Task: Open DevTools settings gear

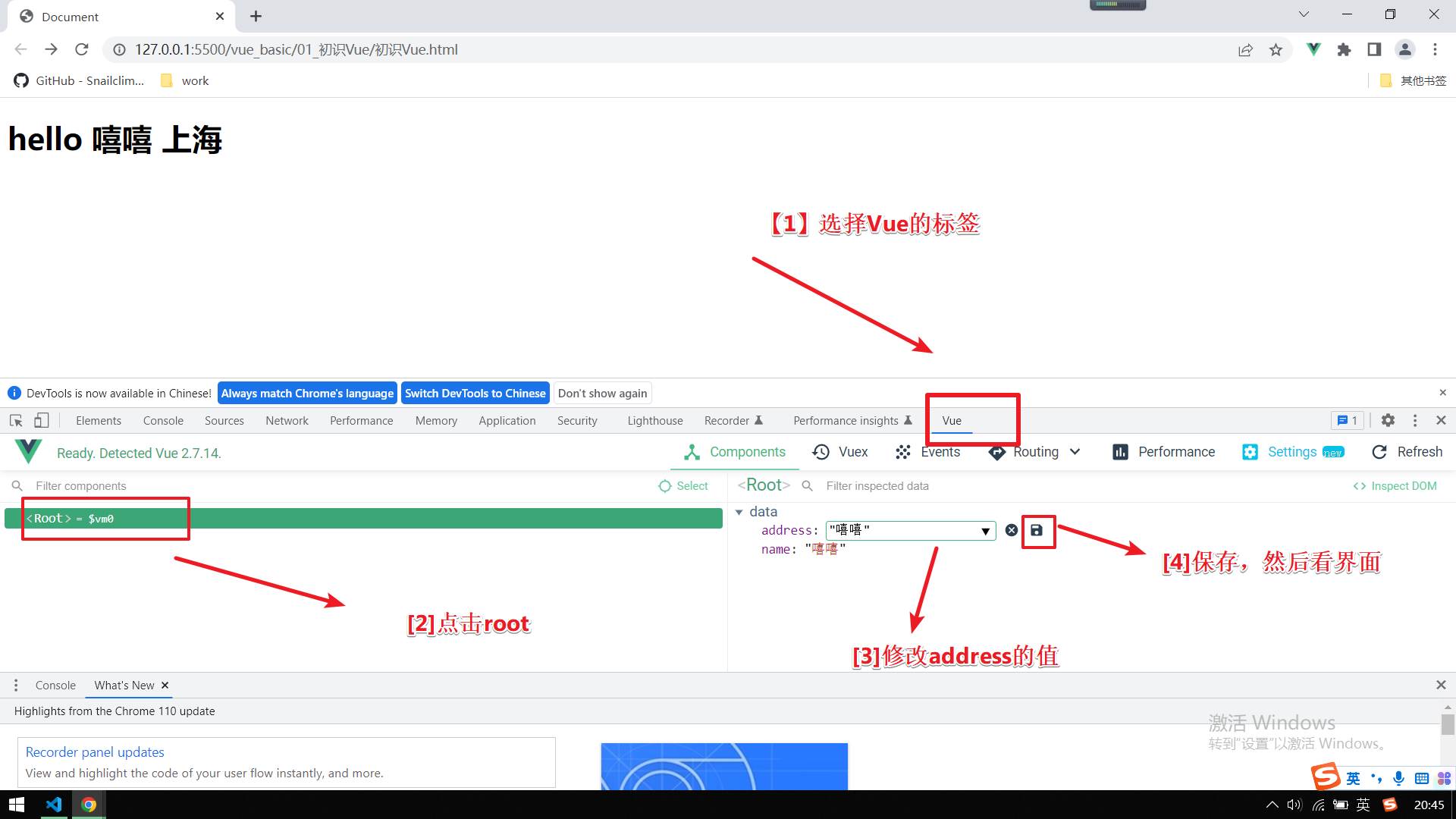Action: pyautogui.click(x=1388, y=420)
